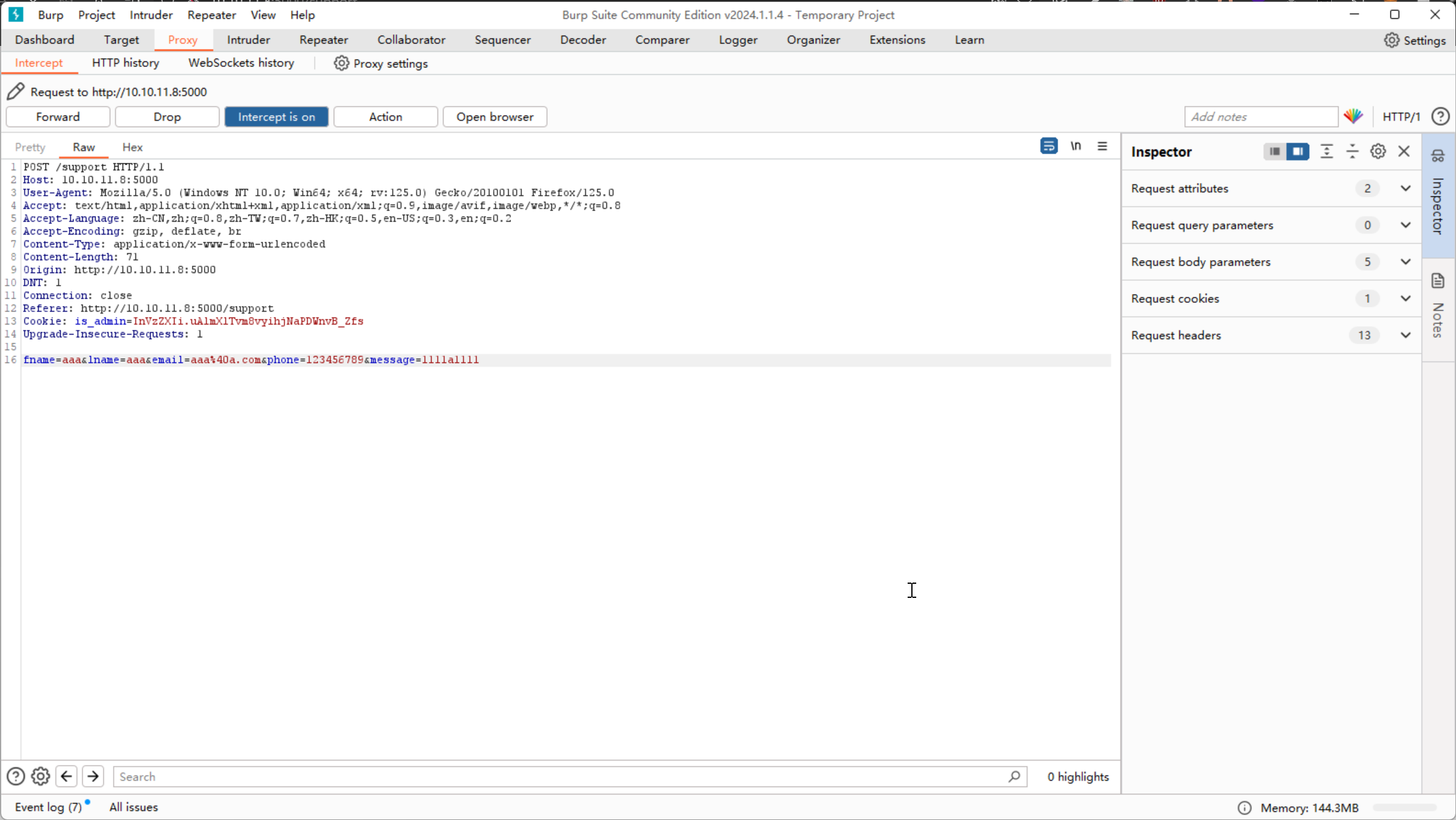
Task: Open the HTTP history sub-tab
Action: 125,63
